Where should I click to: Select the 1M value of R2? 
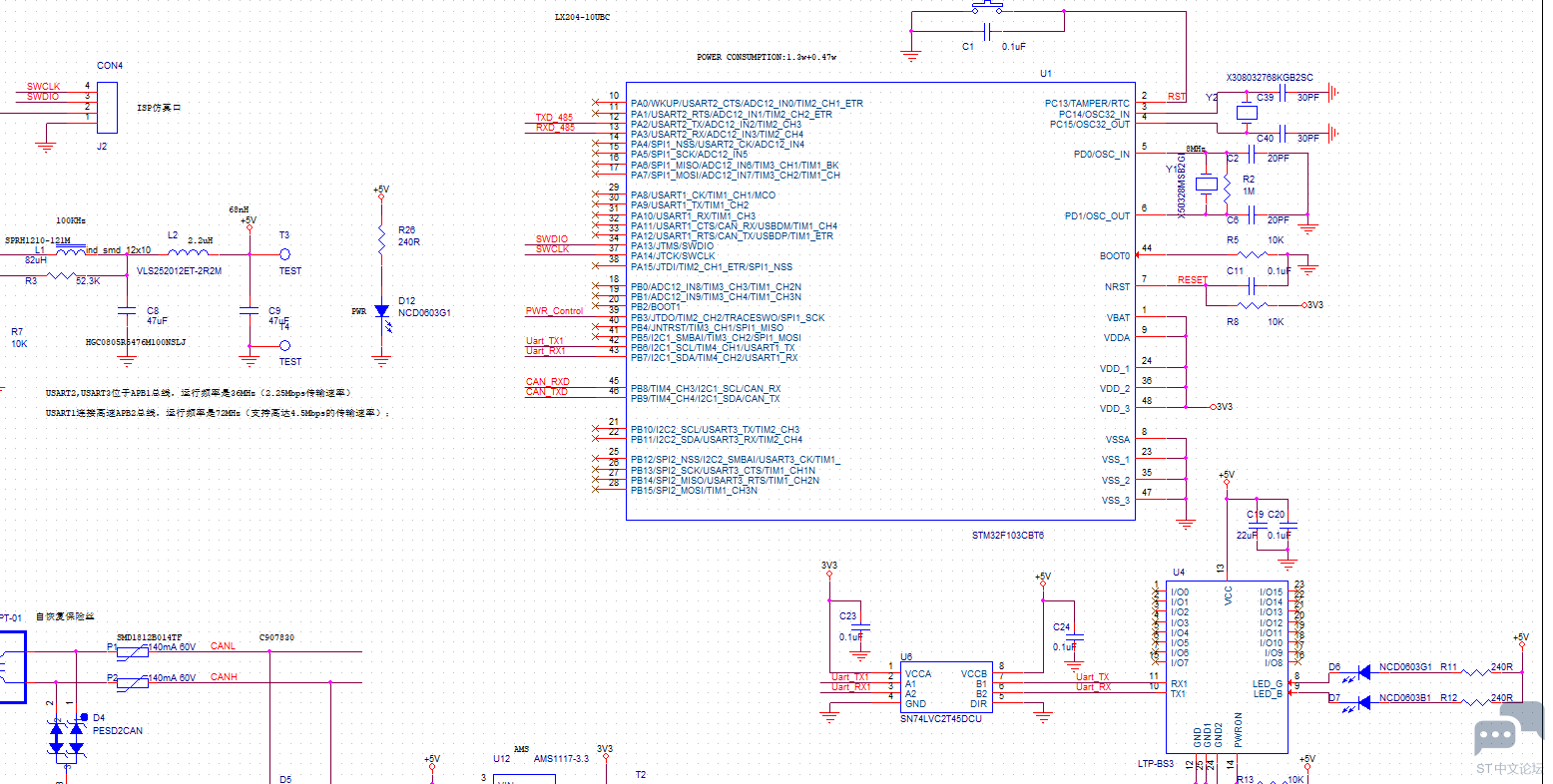click(1248, 192)
